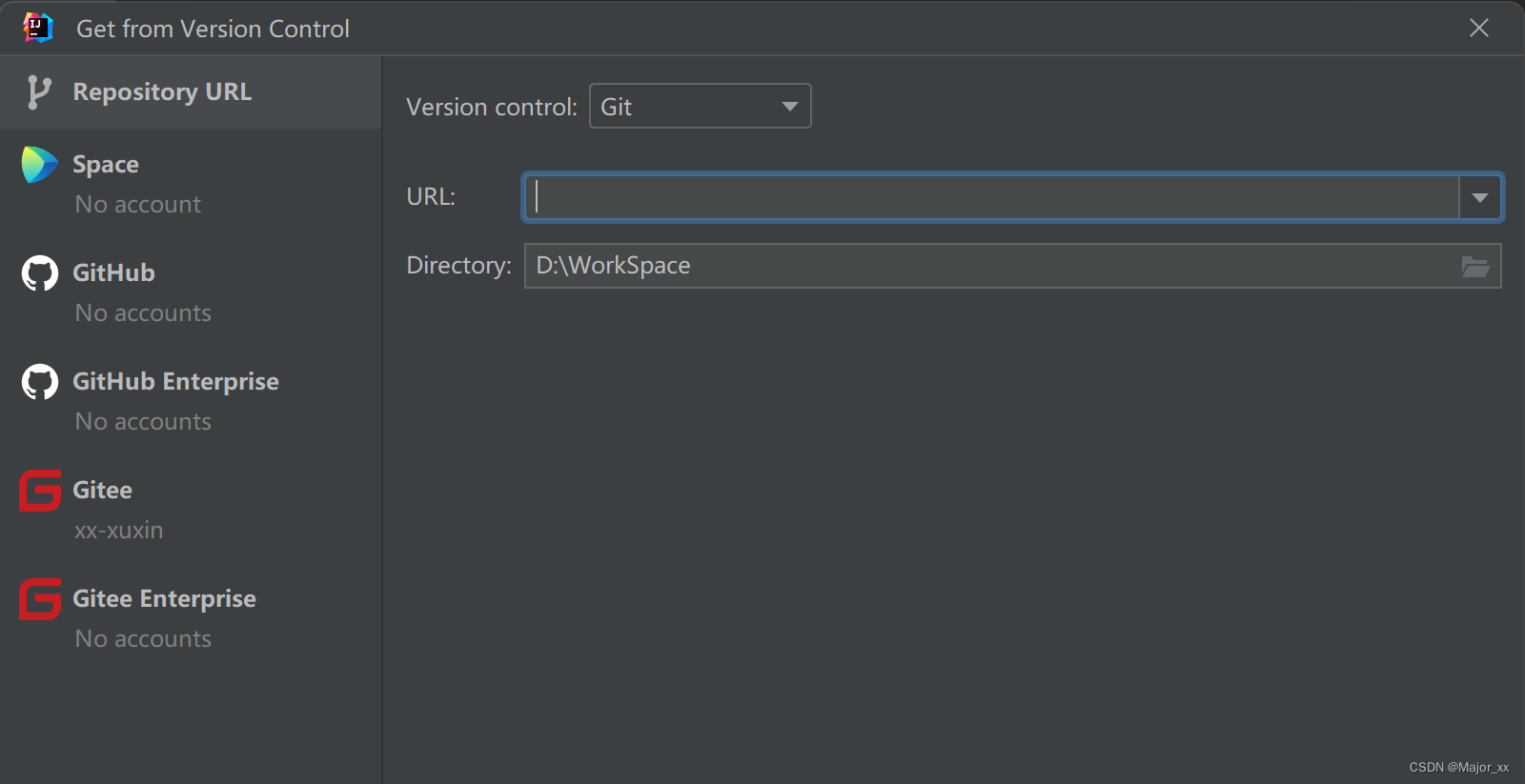Click the xx-xuxin Gitee account text
Screen dimensions: 1525x784
click(x=119, y=531)
